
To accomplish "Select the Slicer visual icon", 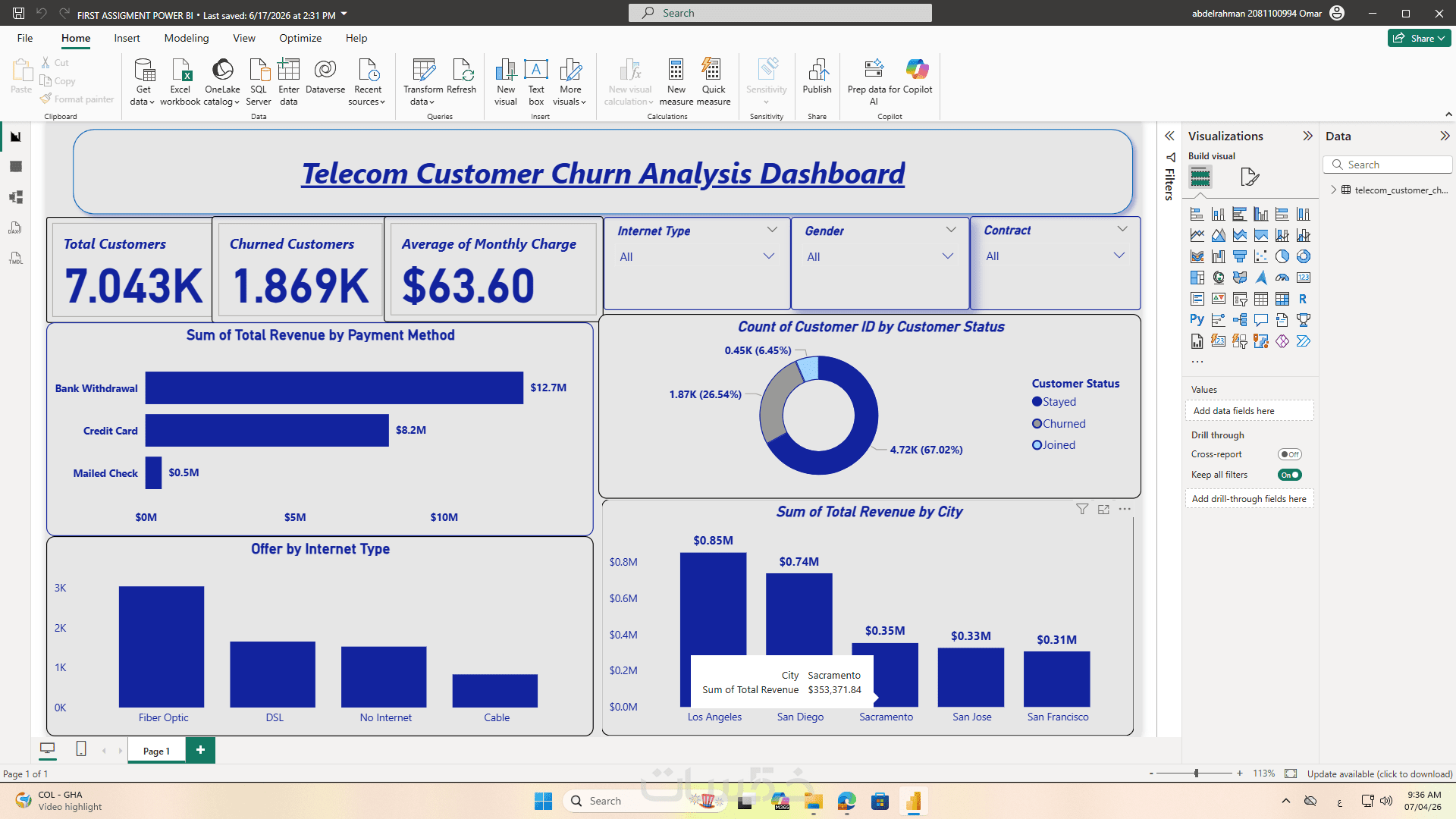I will (x=1239, y=299).
